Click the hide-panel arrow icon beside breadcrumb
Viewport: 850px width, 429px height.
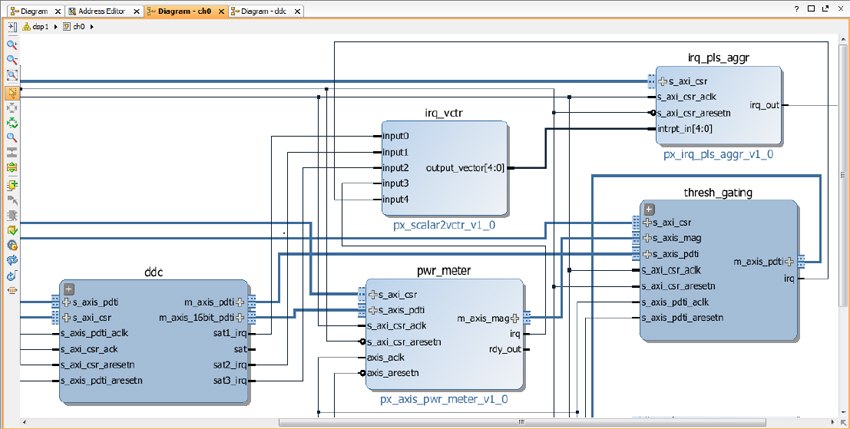pos(13,27)
